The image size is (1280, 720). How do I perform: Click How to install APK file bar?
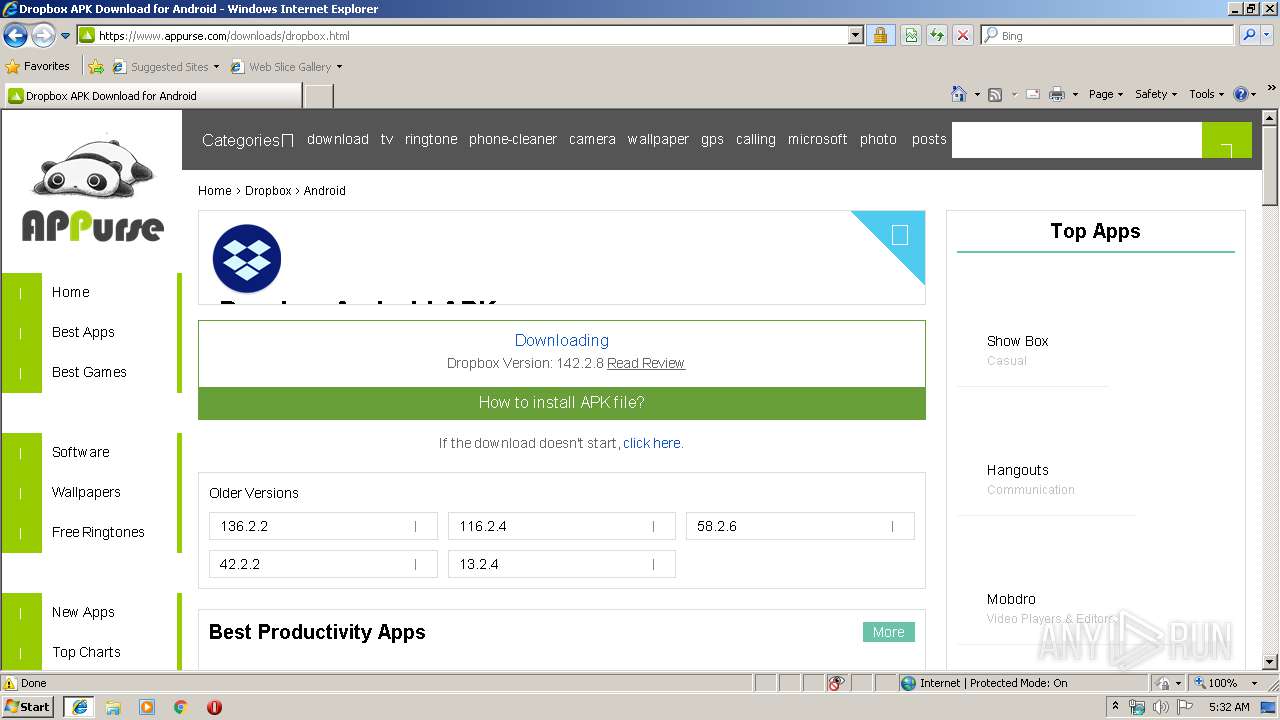[x=562, y=403]
